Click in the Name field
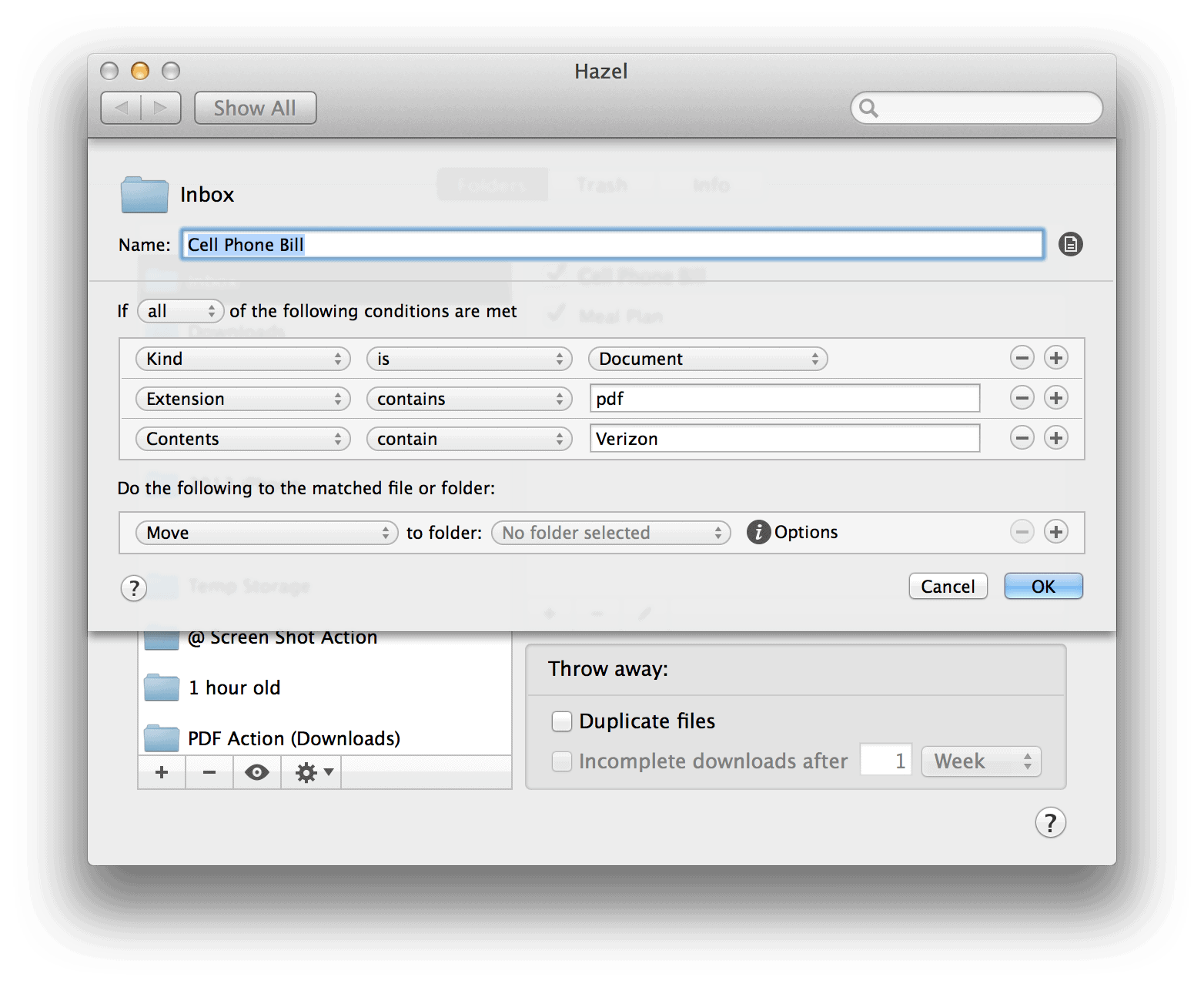1204x987 pixels. [x=613, y=245]
